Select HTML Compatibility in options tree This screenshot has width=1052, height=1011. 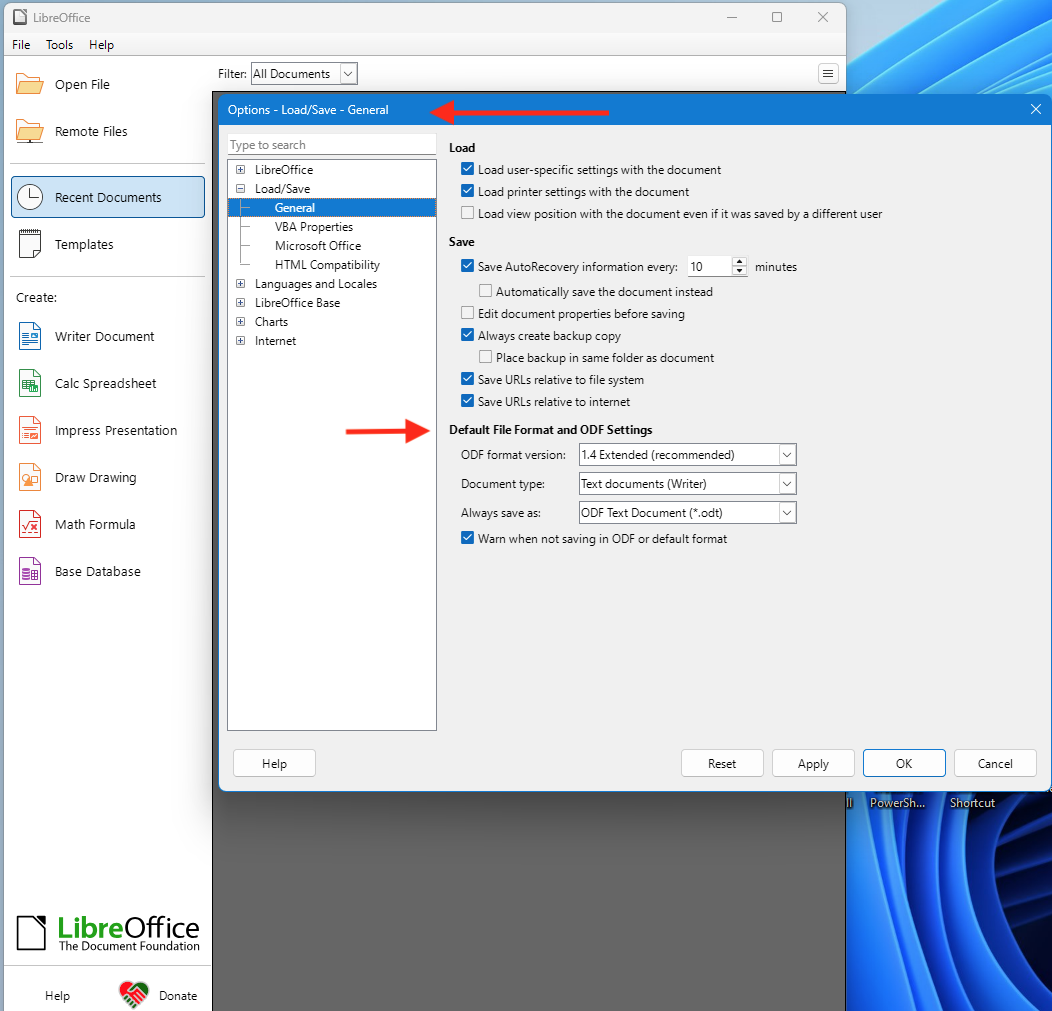(327, 265)
